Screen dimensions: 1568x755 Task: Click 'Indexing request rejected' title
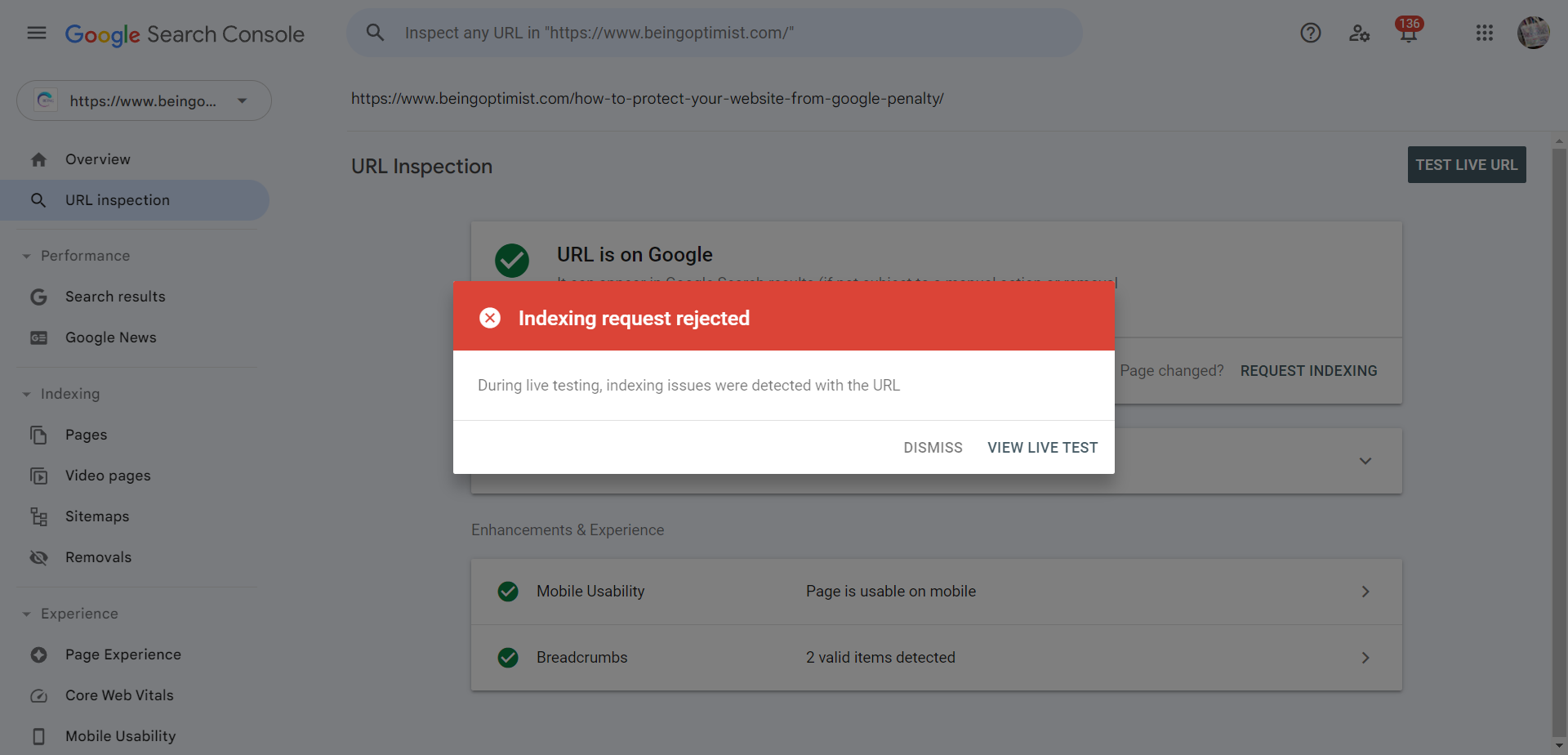tap(634, 319)
